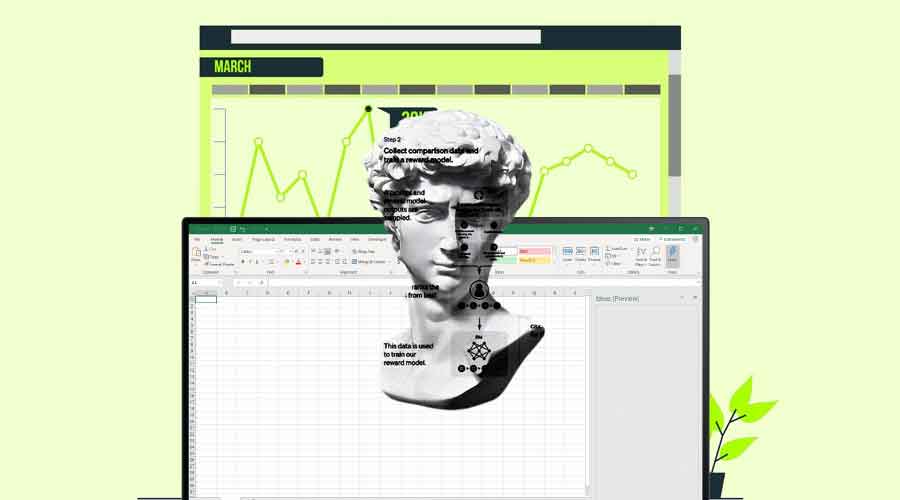Open the Ideas (Preview) pane options dropdown
Screen dimensions: 900x500
coord(682,298)
